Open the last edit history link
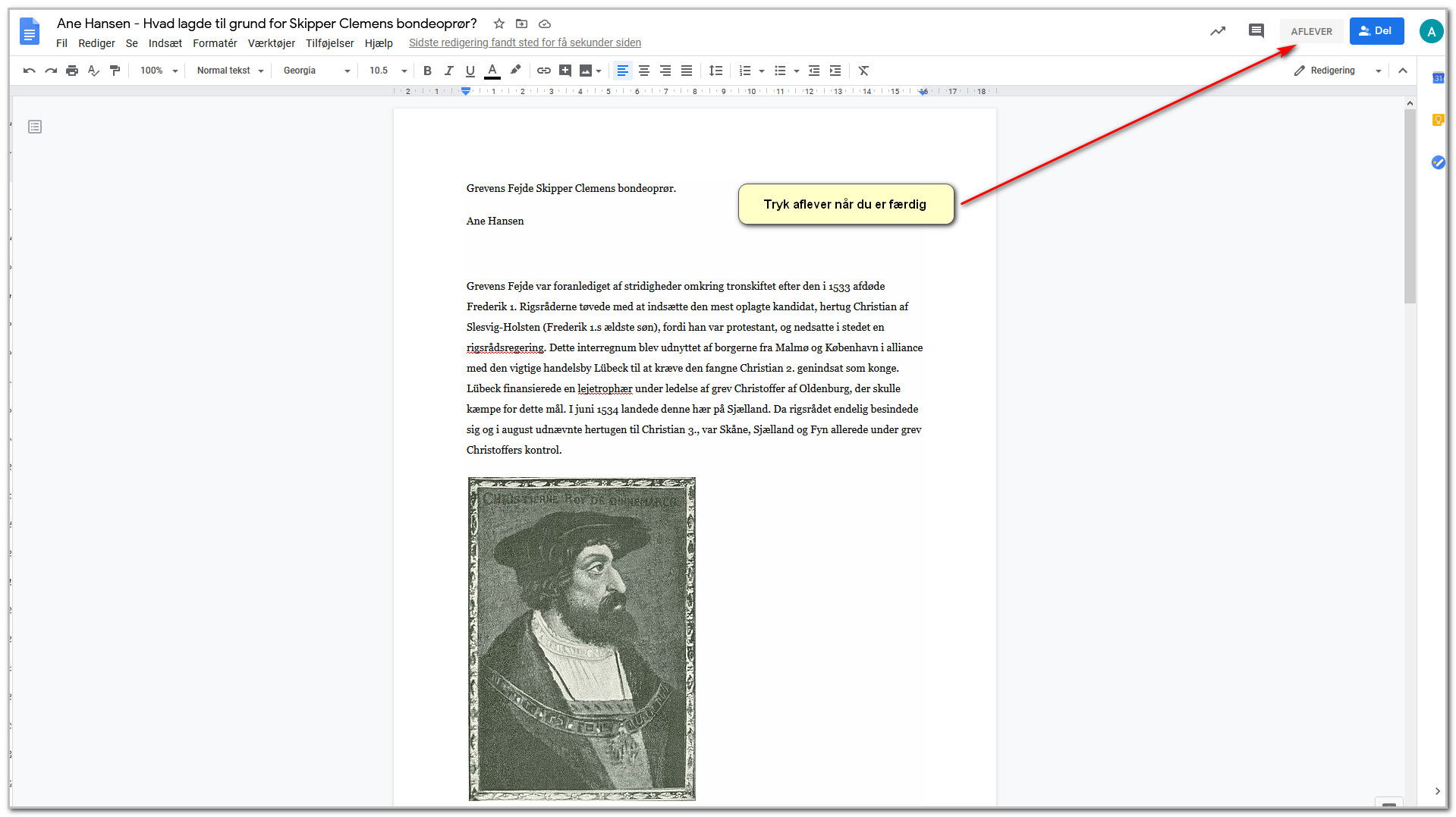The height and width of the screenshot is (817, 1456). [x=525, y=43]
